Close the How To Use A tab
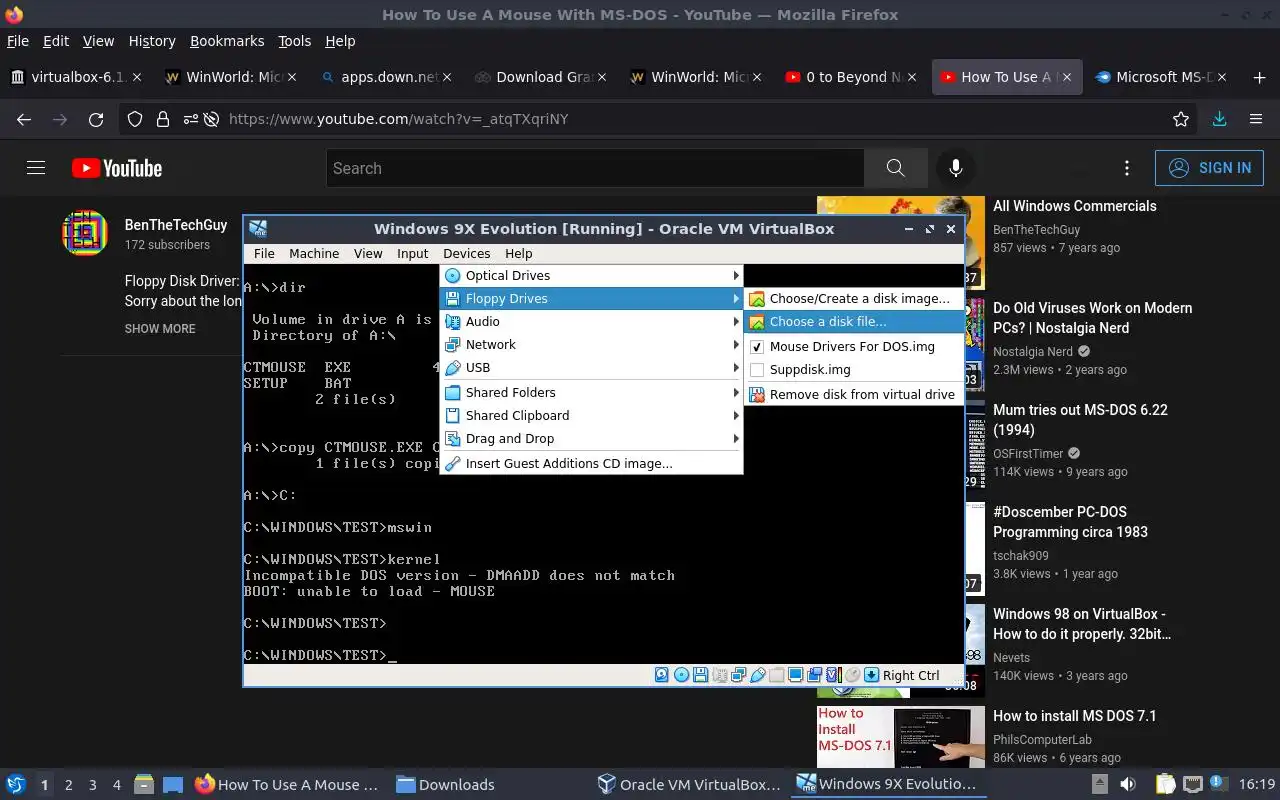Screen dimensions: 1280x800 click(x=1066, y=77)
